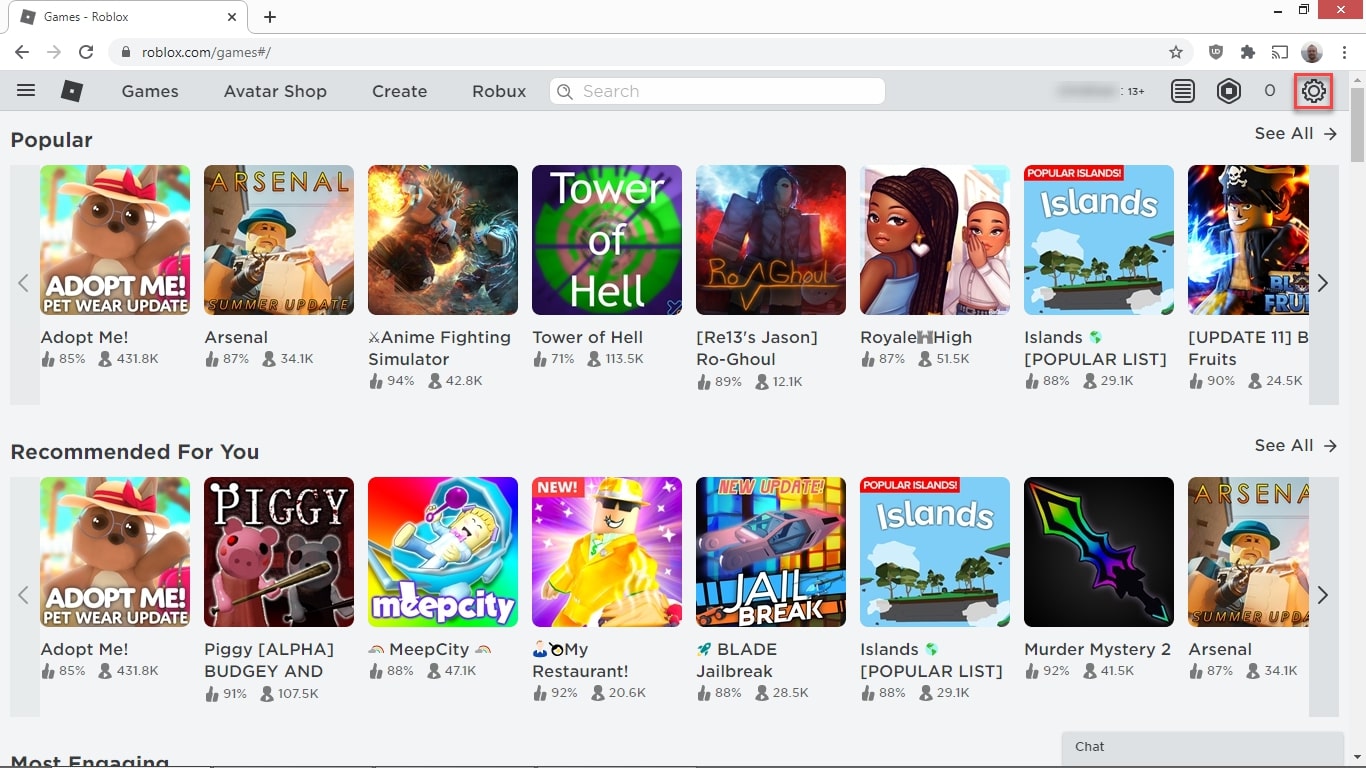Image resolution: width=1366 pixels, height=768 pixels.
Task: Reload the current page
Action: [x=86, y=52]
